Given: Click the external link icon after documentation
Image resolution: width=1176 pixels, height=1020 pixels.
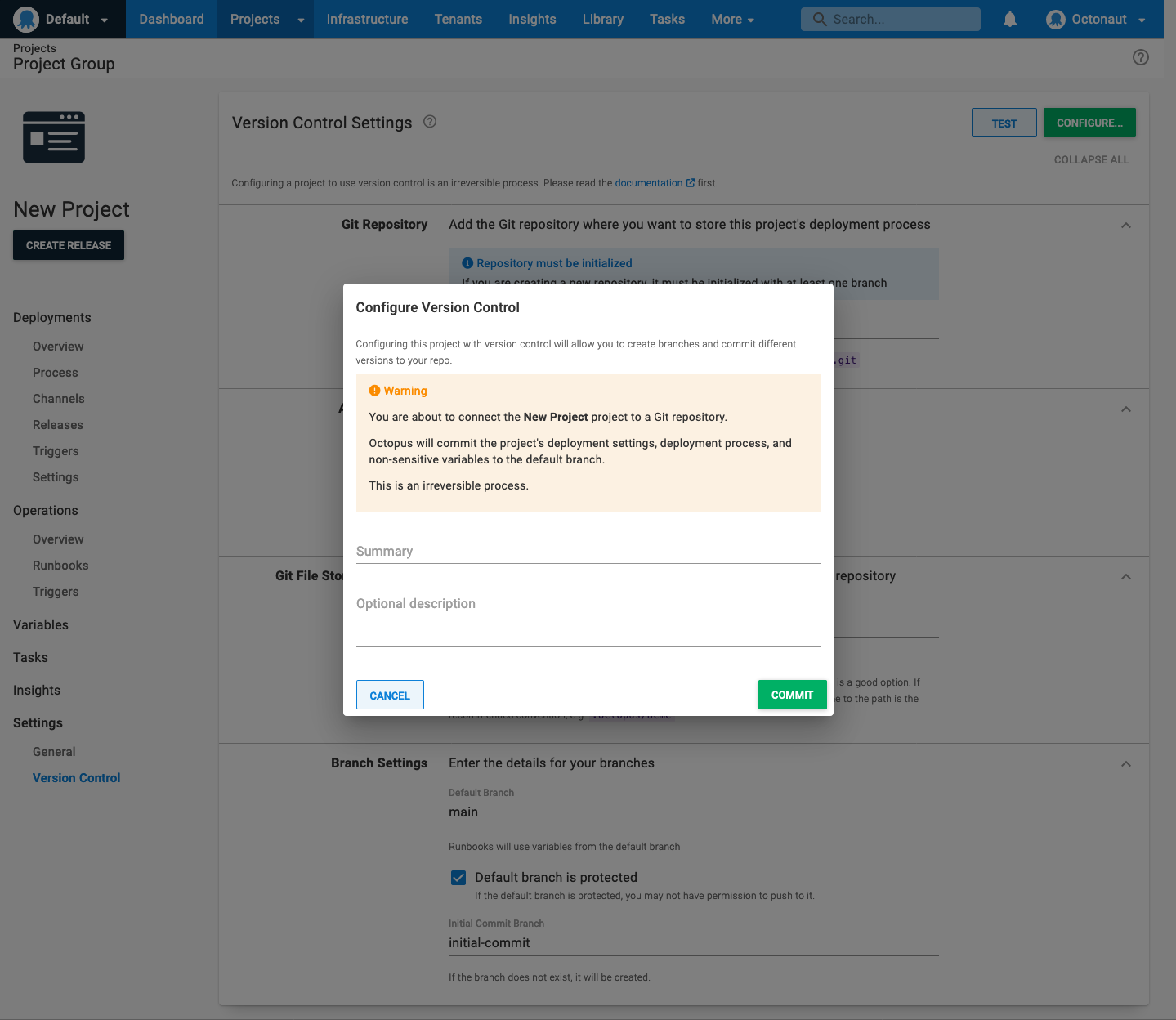Looking at the screenshot, I should 691,182.
